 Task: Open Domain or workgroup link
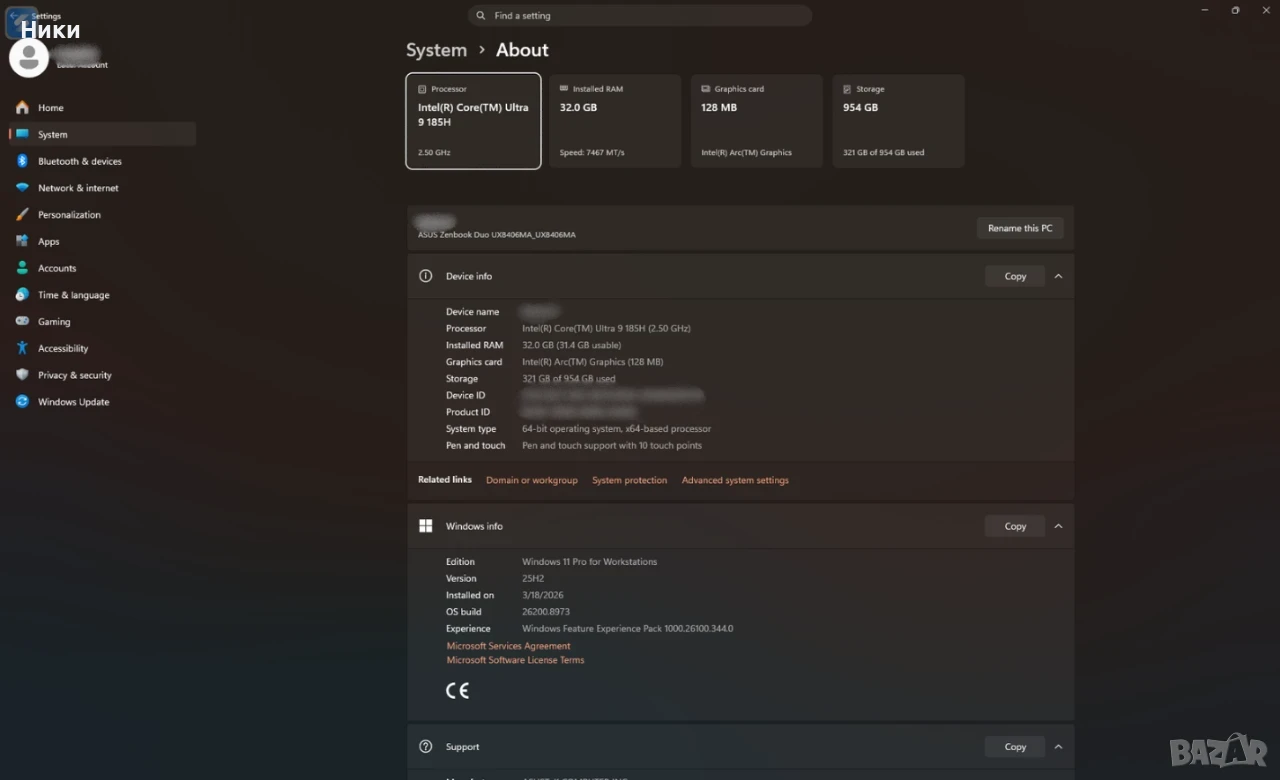coord(532,481)
